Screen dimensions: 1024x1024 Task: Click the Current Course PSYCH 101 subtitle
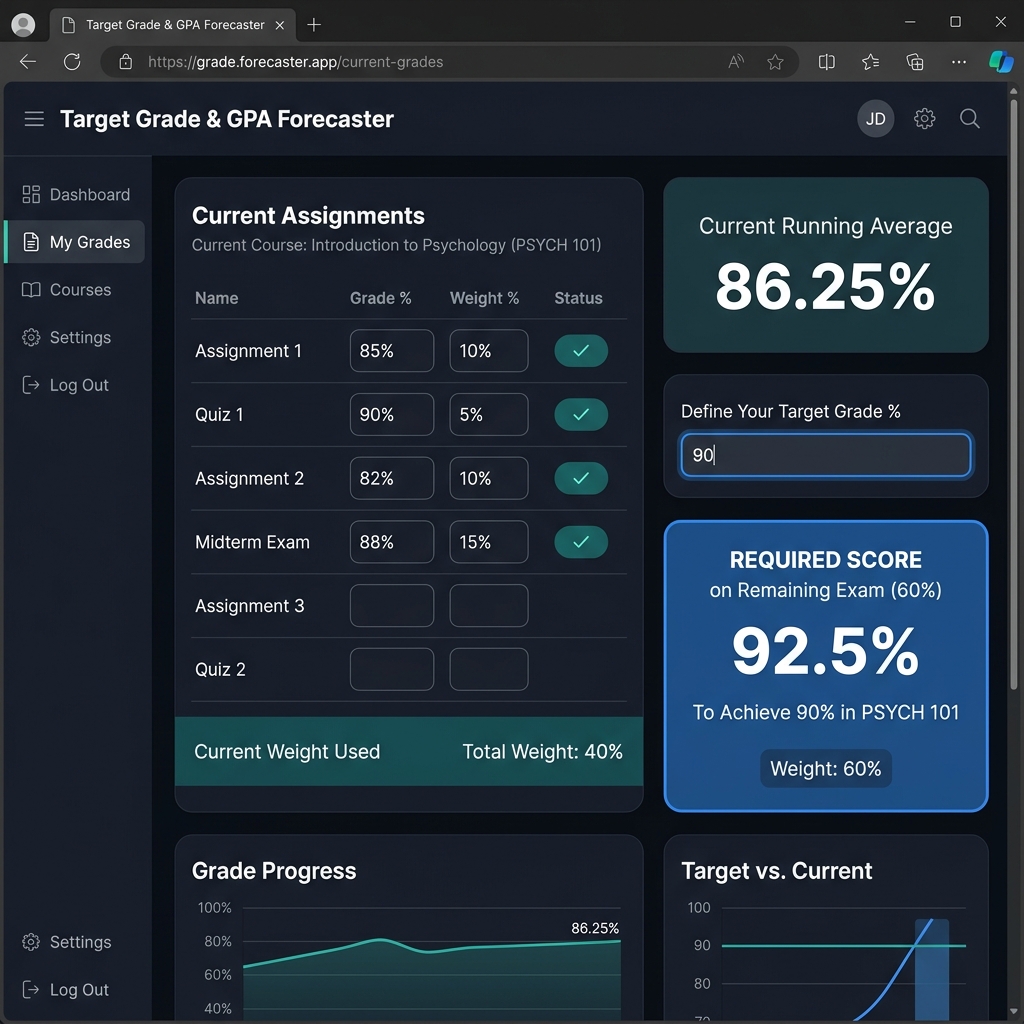point(396,245)
